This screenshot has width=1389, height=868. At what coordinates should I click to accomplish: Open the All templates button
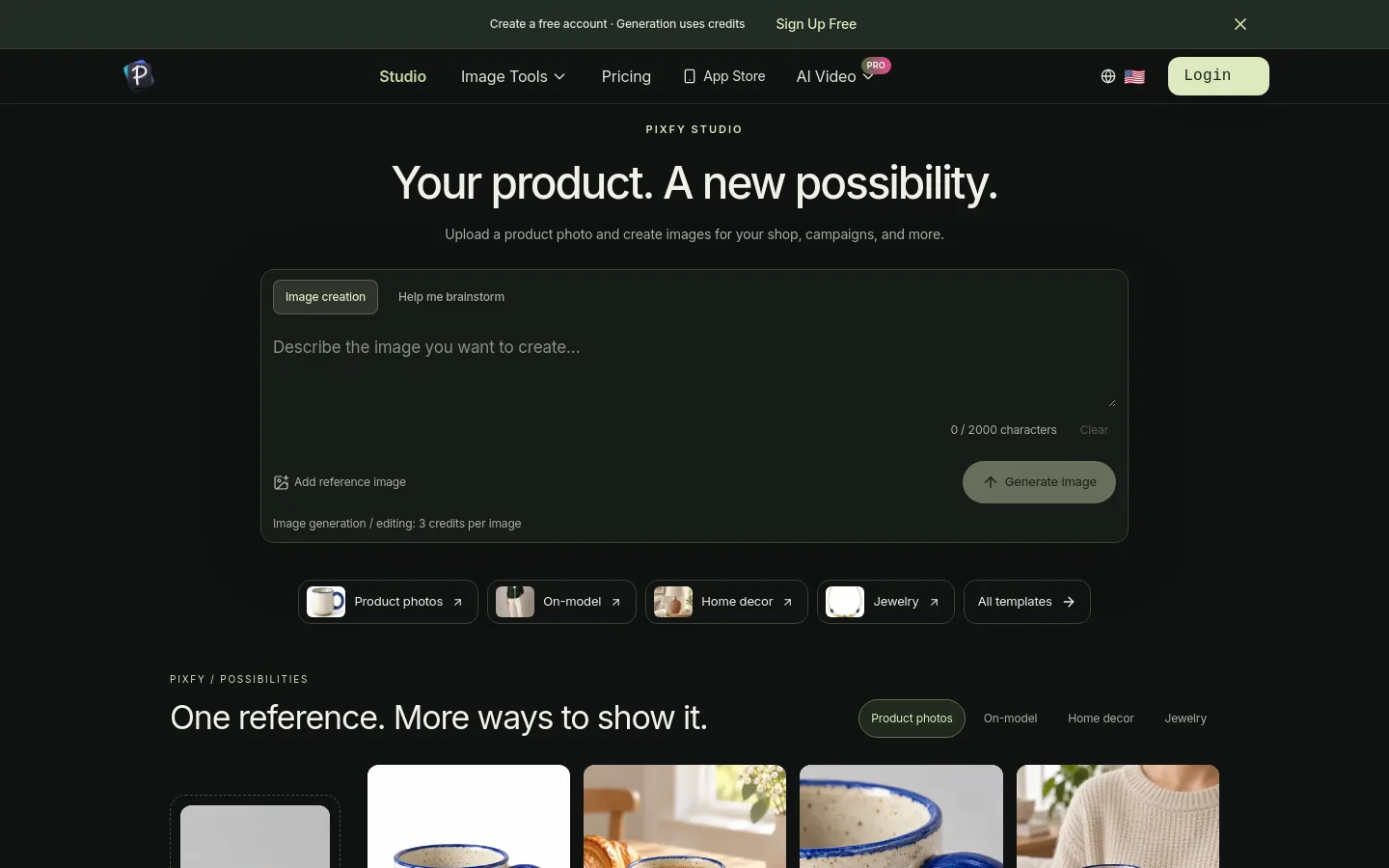(x=1026, y=602)
